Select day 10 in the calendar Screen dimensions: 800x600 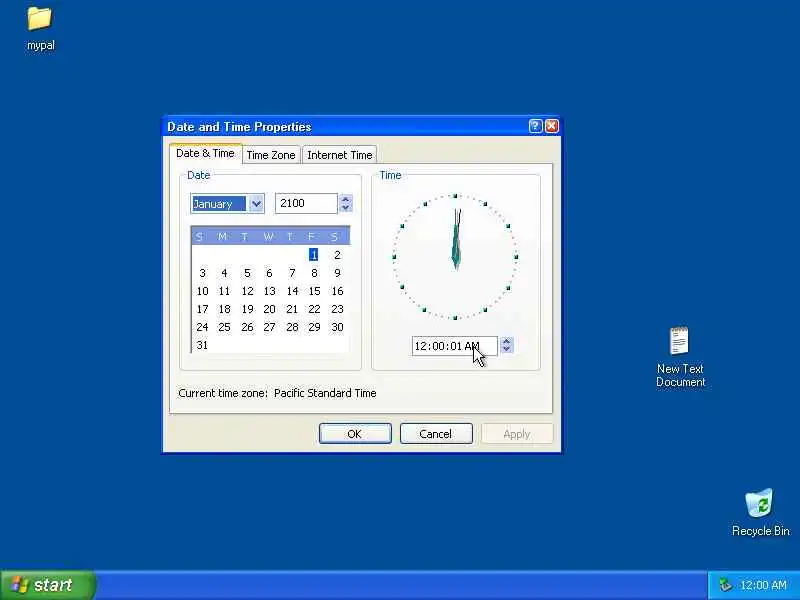pos(203,291)
